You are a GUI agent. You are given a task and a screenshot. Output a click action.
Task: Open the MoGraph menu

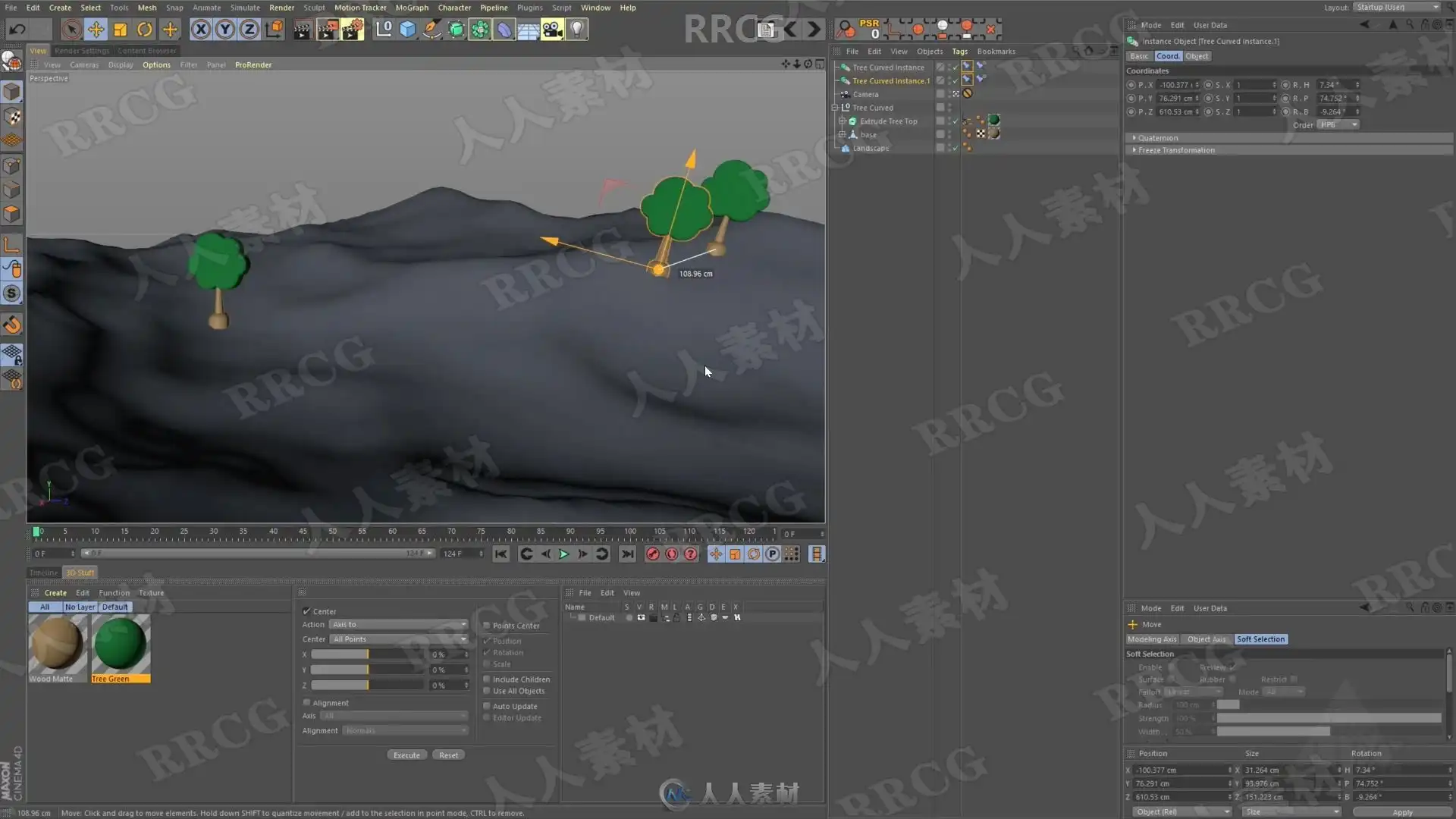click(412, 8)
